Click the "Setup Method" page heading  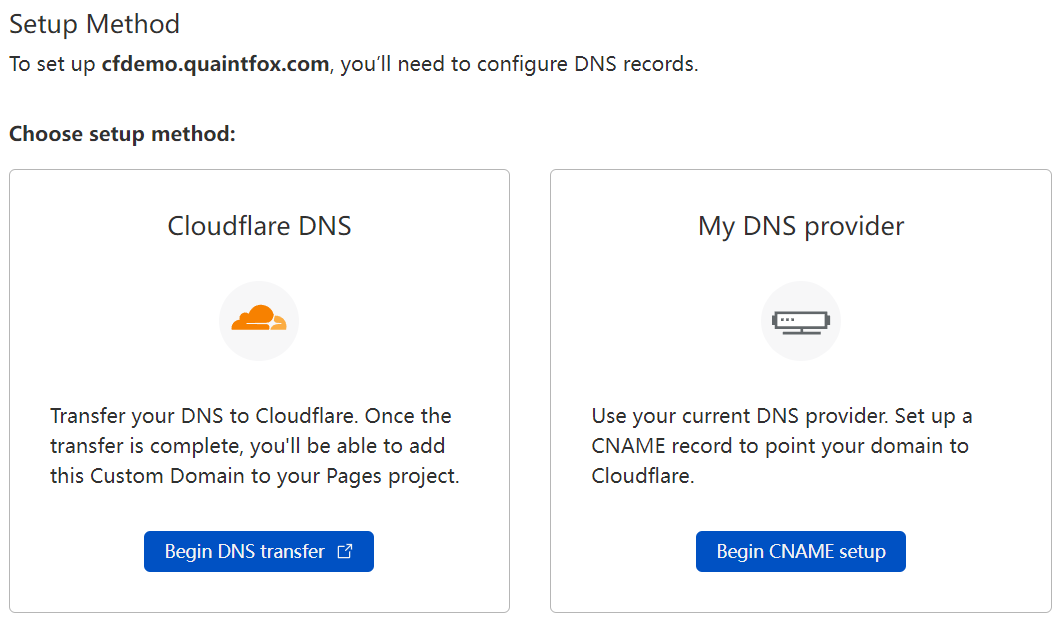pos(94,24)
